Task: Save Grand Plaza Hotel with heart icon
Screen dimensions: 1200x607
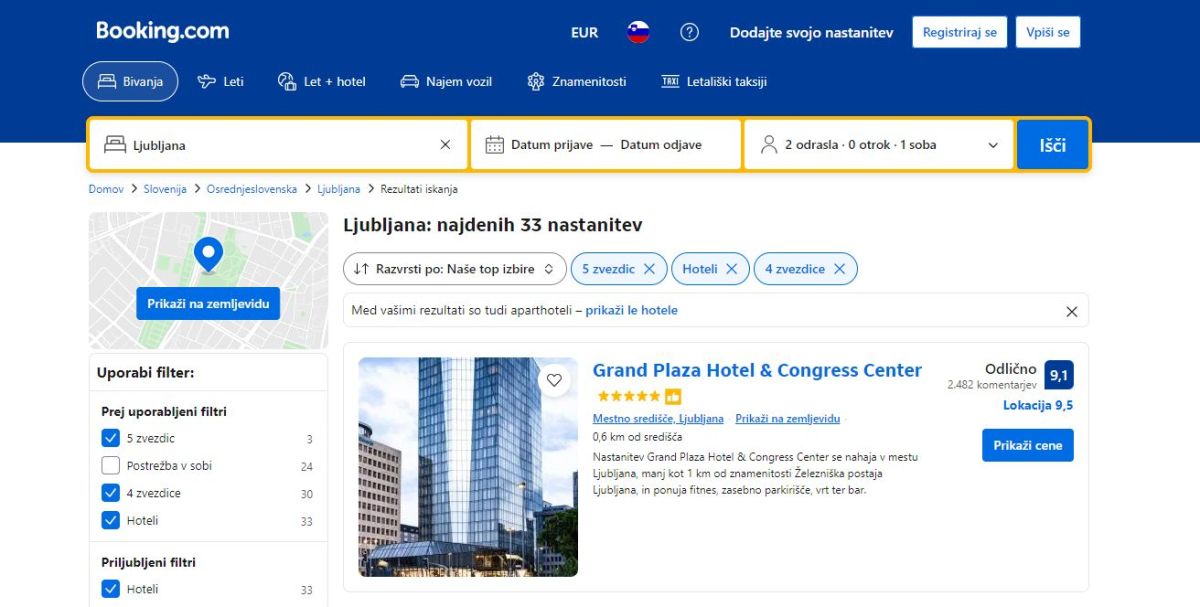Action: coord(554,380)
